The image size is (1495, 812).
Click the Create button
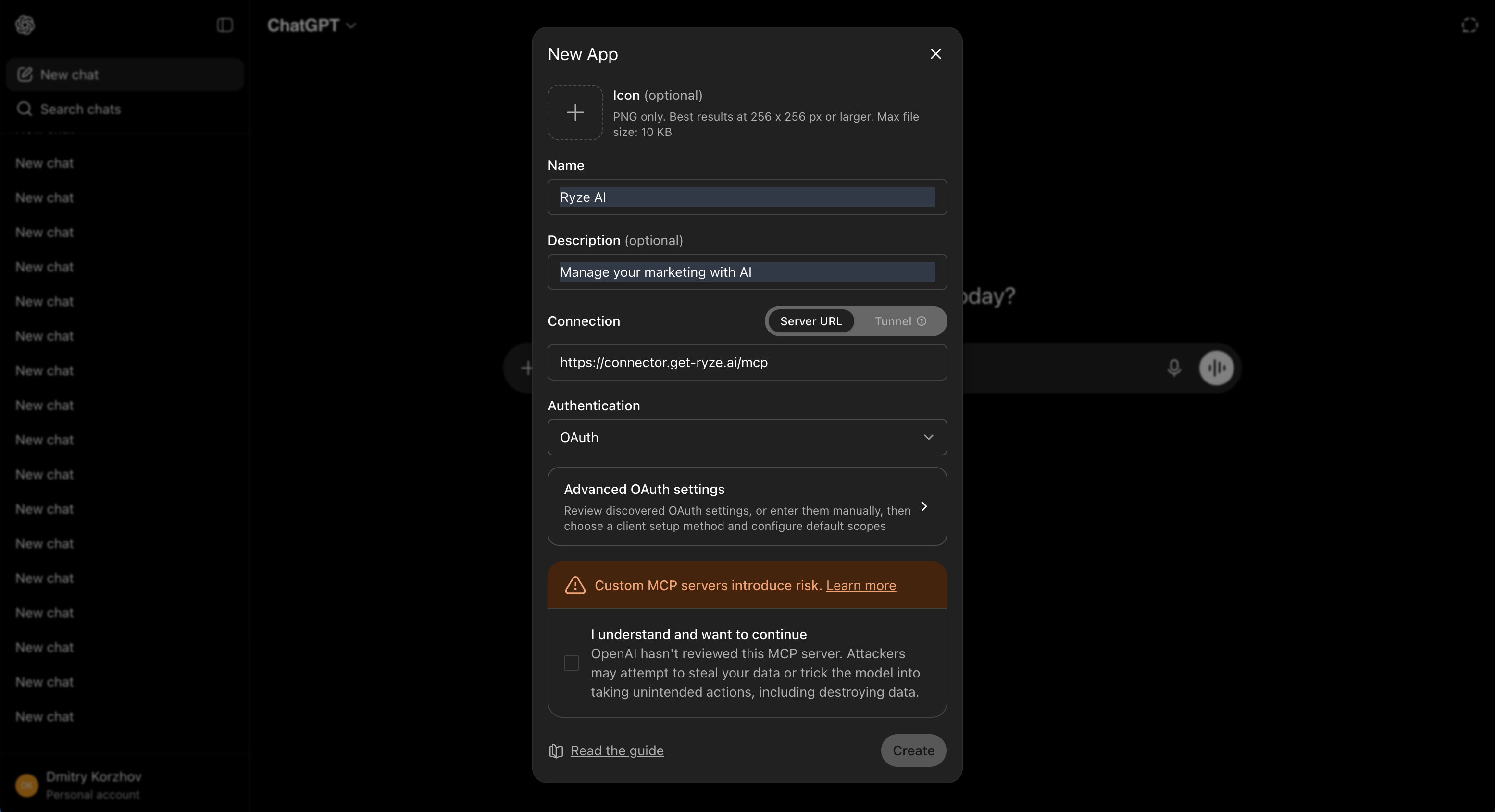(x=913, y=750)
